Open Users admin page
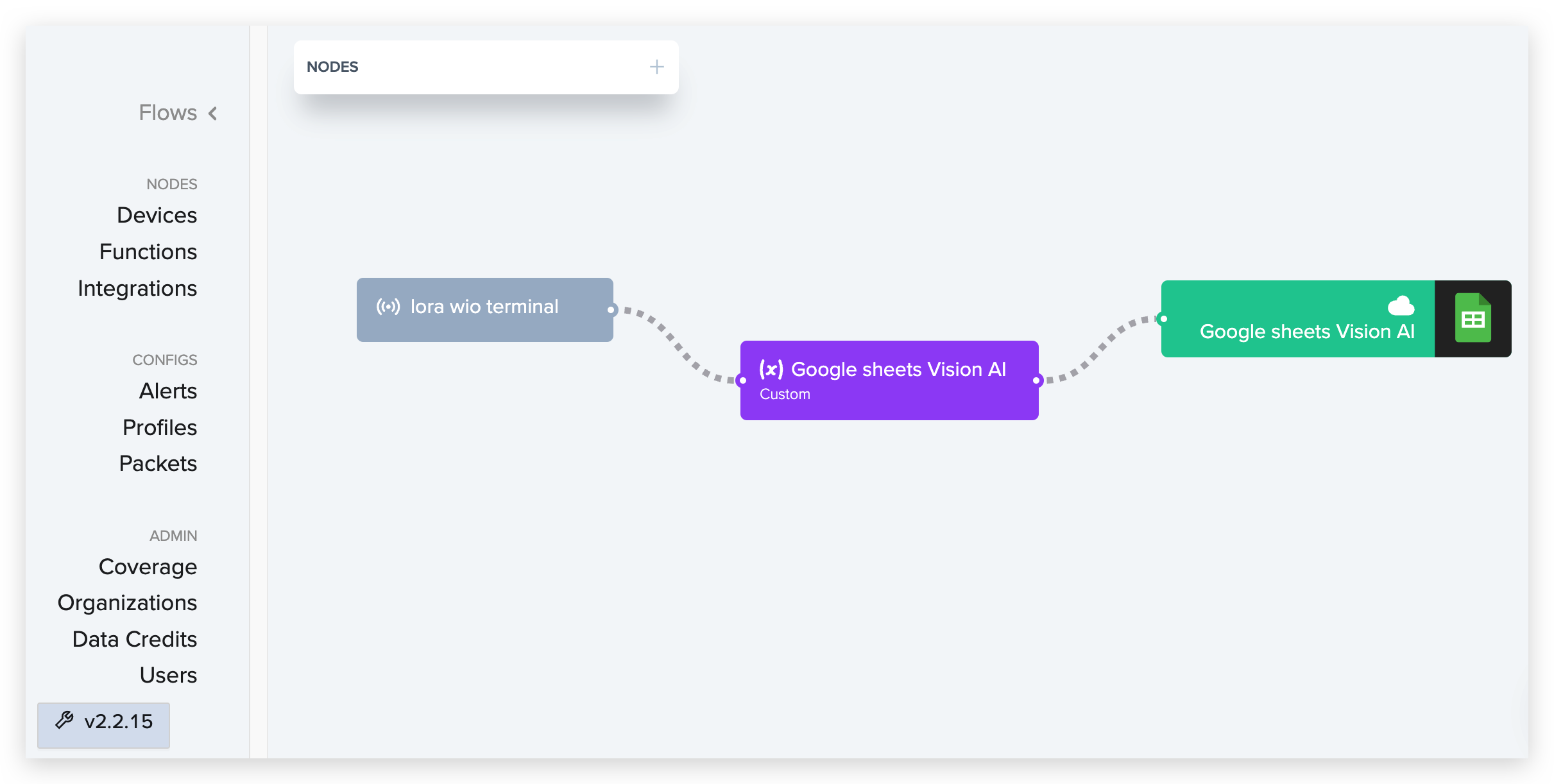 click(x=168, y=675)
